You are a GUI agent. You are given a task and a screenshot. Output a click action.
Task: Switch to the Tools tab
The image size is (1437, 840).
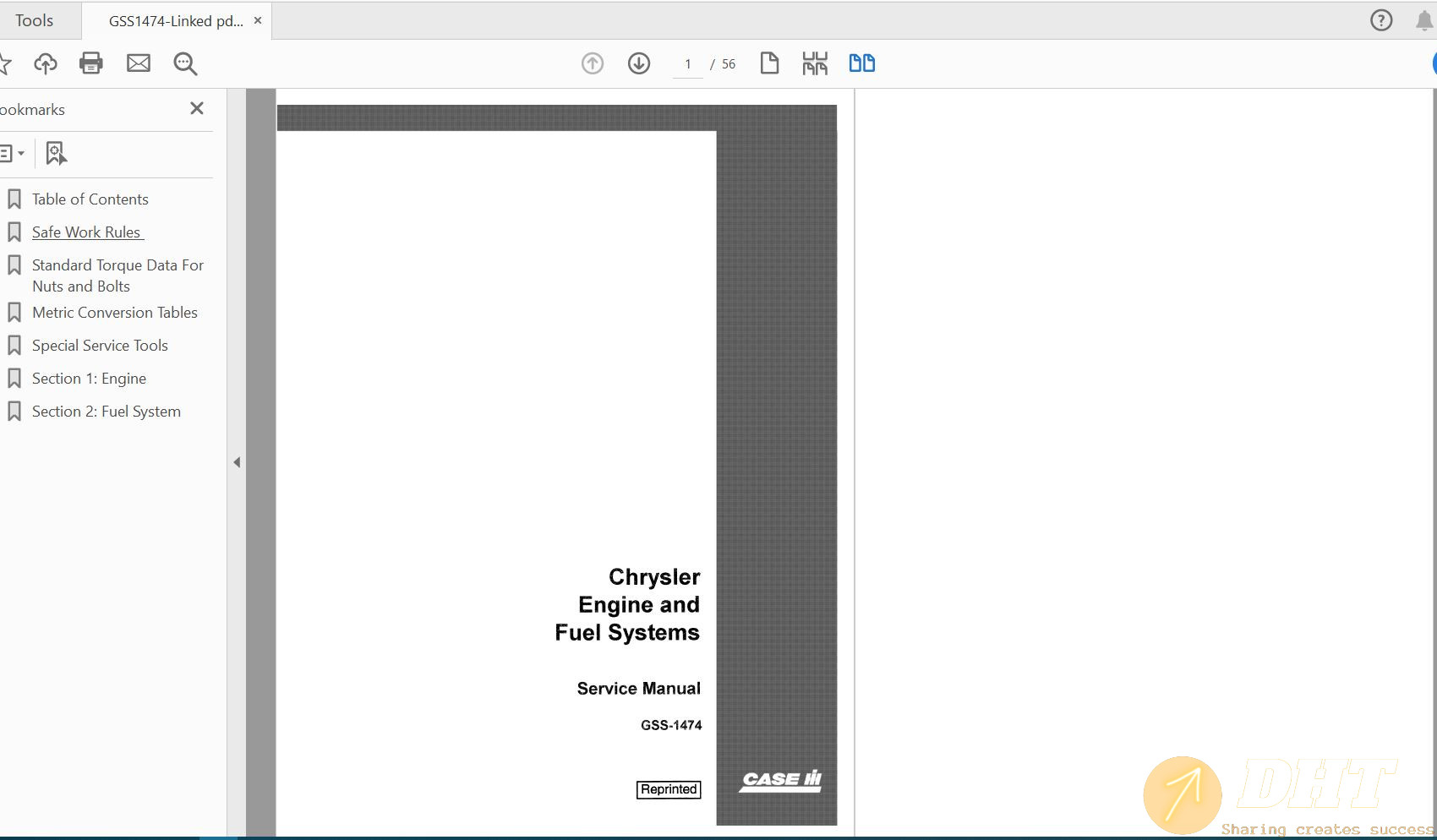[35, 20]
